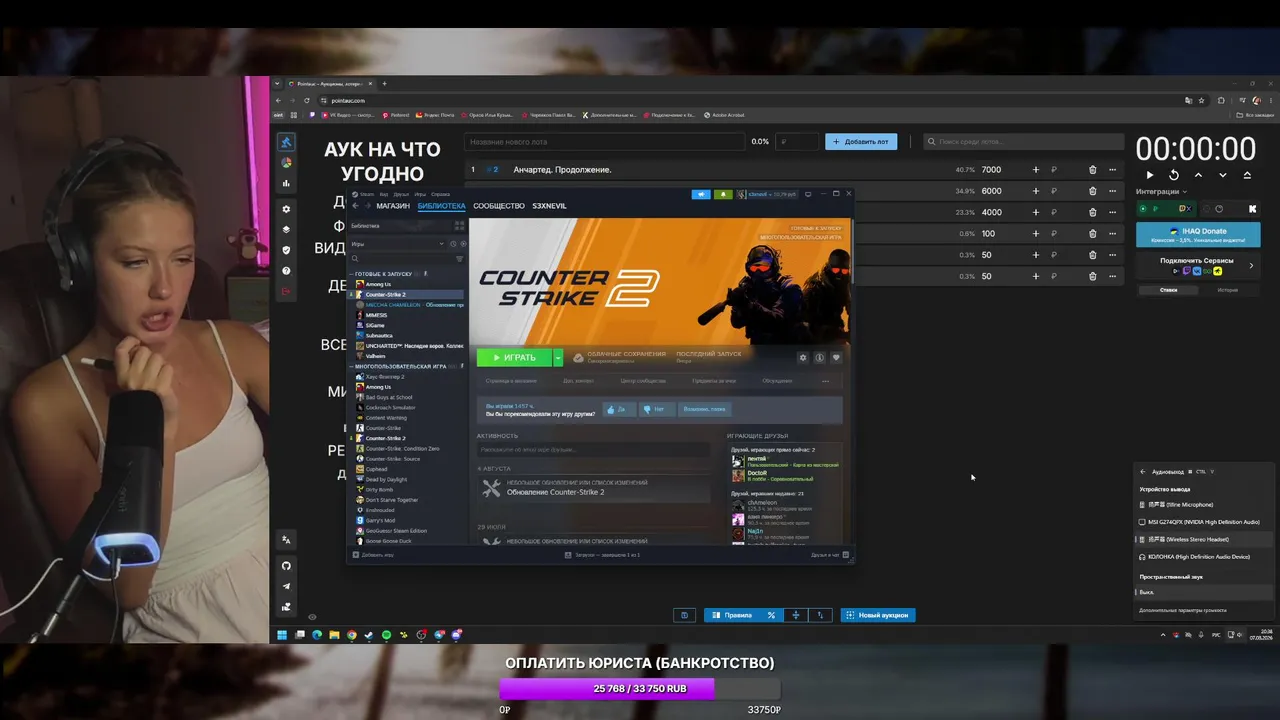This screenshot has height=720, width=1280.
Task: Select КОЛОНКА High Definition Audio Device output
Action: tap(1204, 557)
